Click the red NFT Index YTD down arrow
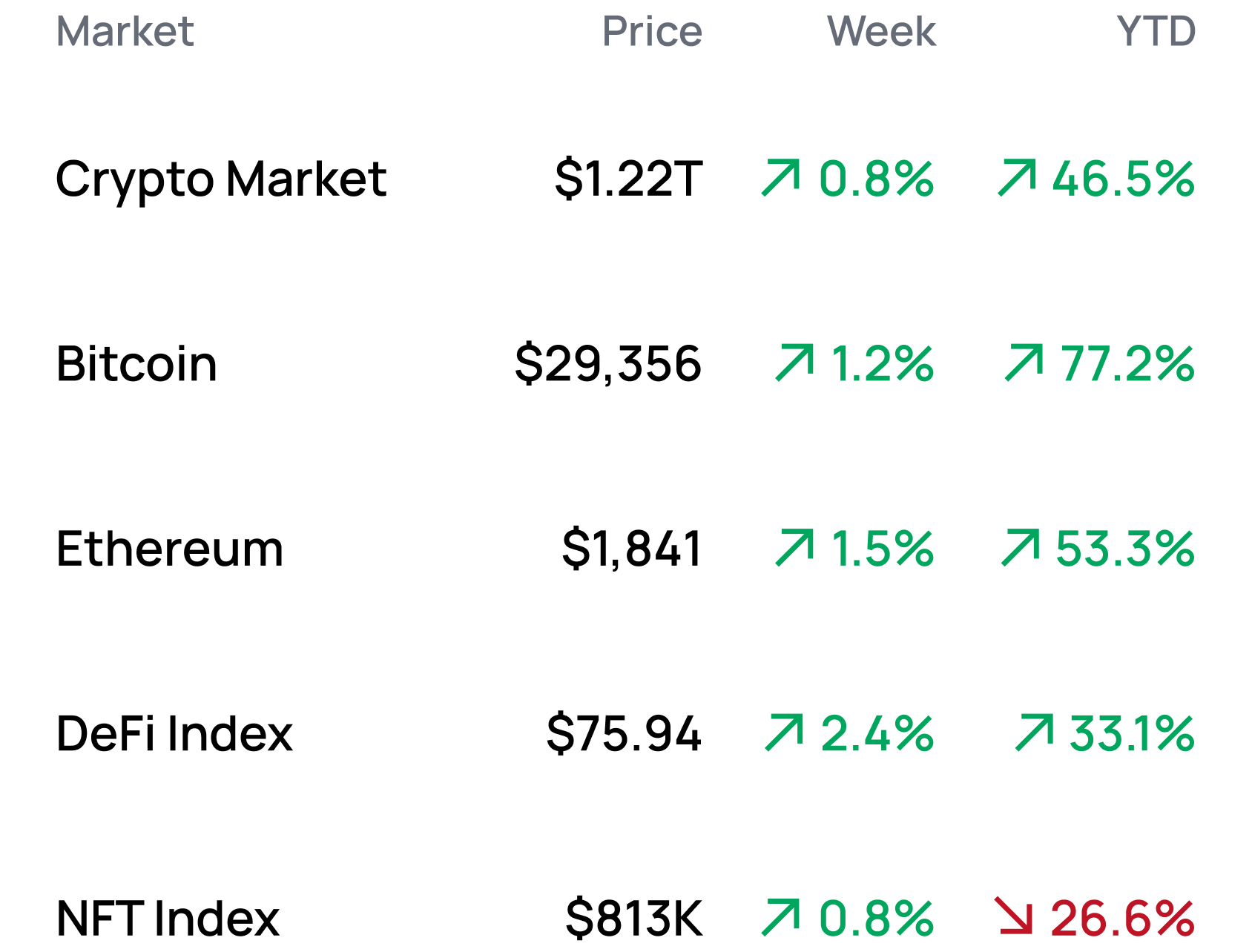Viewport: 1252px width, 952px height. pyautogui.click(x=1014, y=916)
